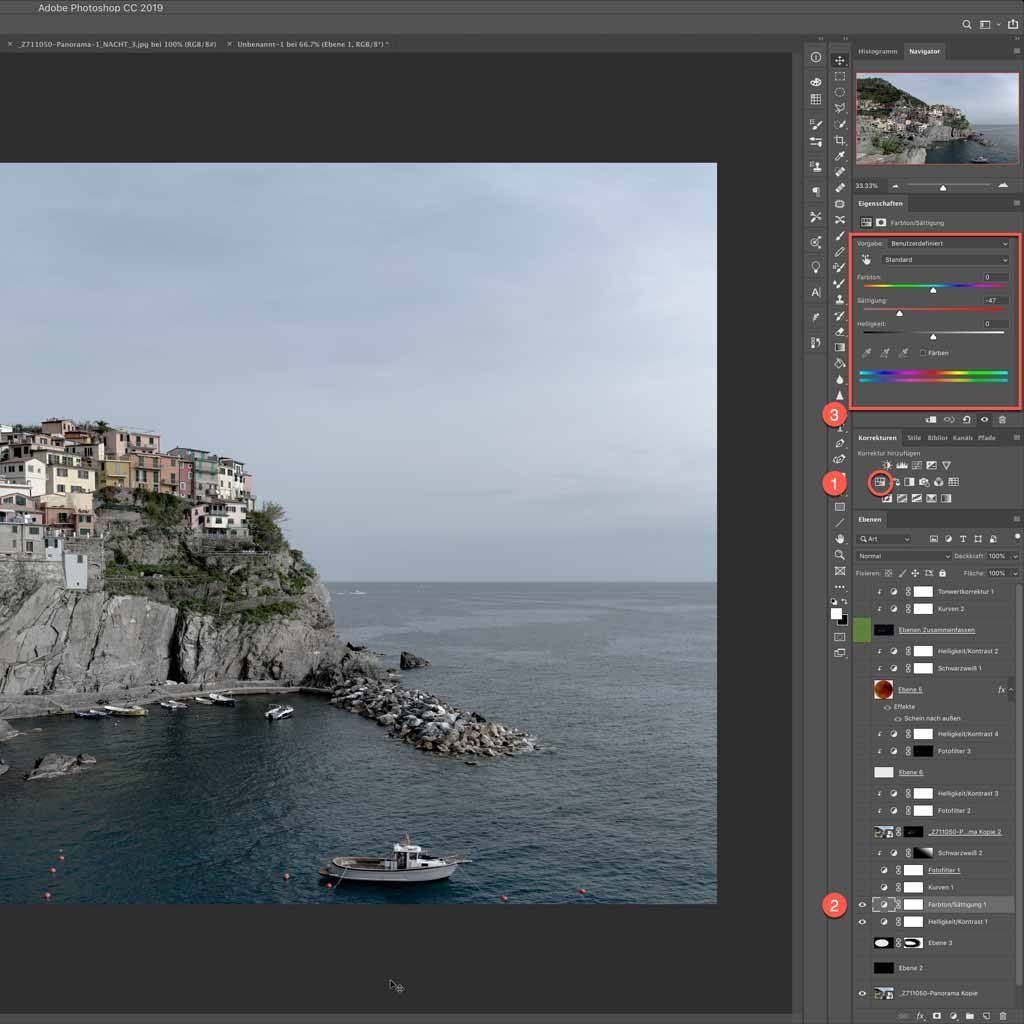Add a Channel Mixer adjustment icon
1024x1024 pixels.
[938, 482]
